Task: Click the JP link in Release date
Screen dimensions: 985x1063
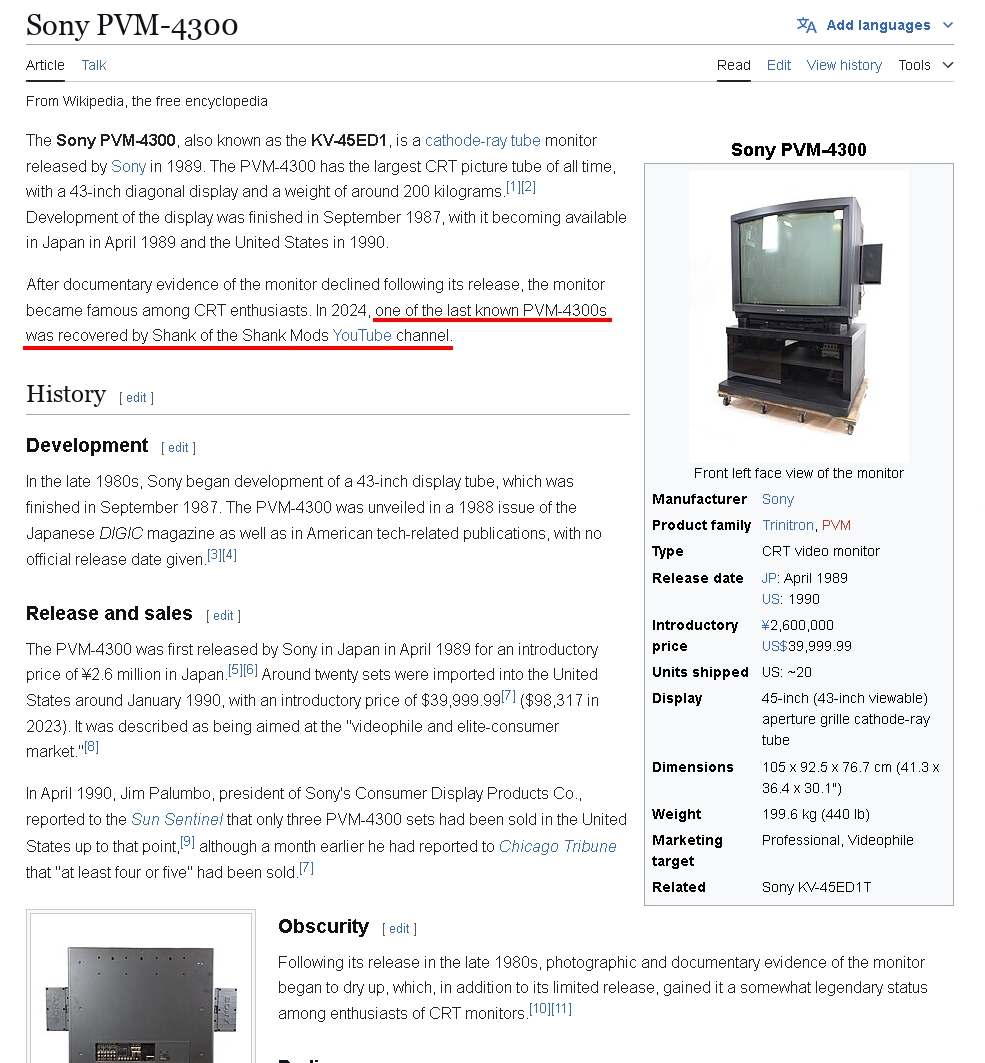Action: 769,578
